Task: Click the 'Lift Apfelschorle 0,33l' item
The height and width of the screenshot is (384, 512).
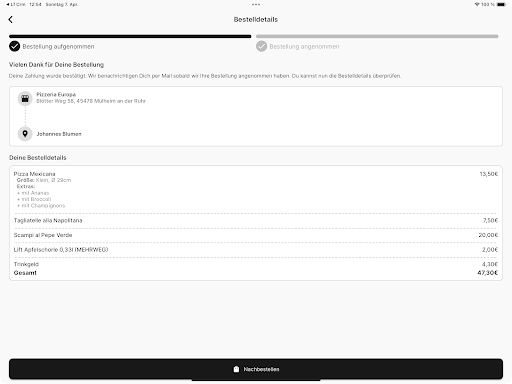Action: click(x=61, y=250)
